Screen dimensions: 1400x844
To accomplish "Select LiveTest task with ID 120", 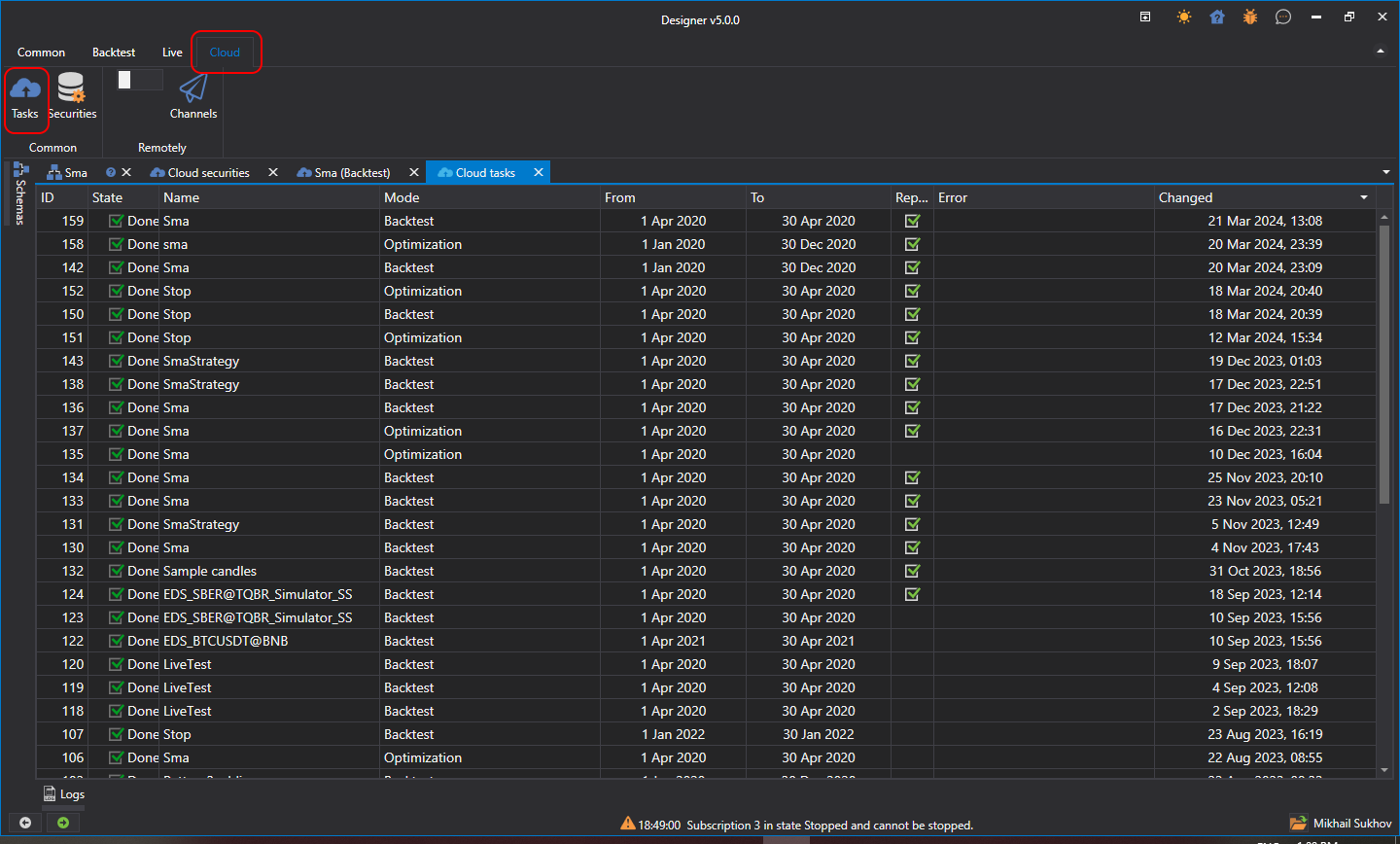I will (188, 664).
